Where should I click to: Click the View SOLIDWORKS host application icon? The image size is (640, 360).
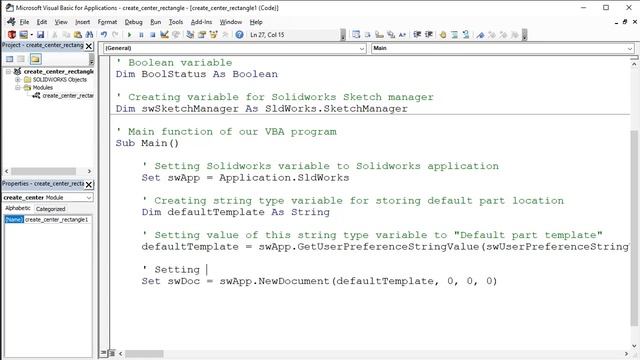12,35
